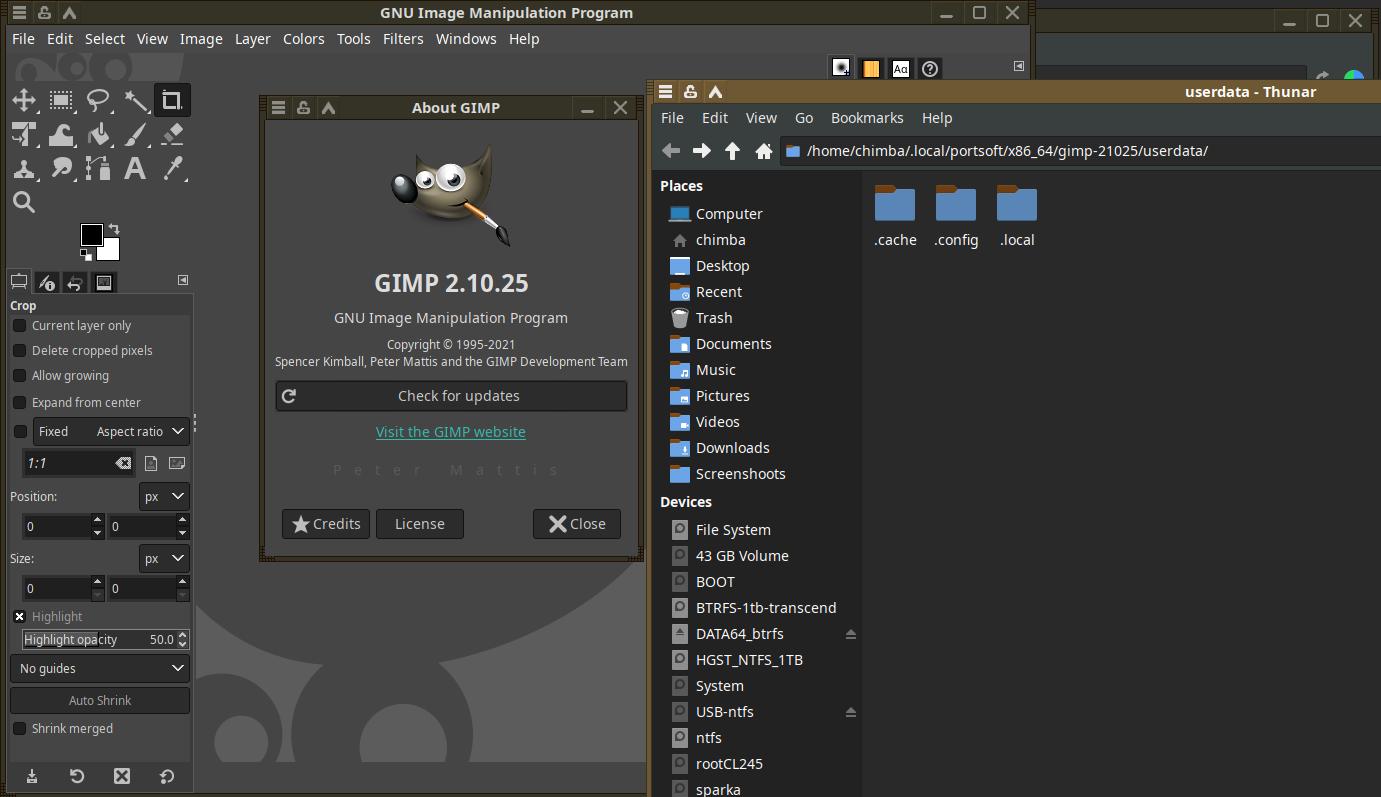
Task: Click the black foreground color swatch
Action: tap(90, 234)
